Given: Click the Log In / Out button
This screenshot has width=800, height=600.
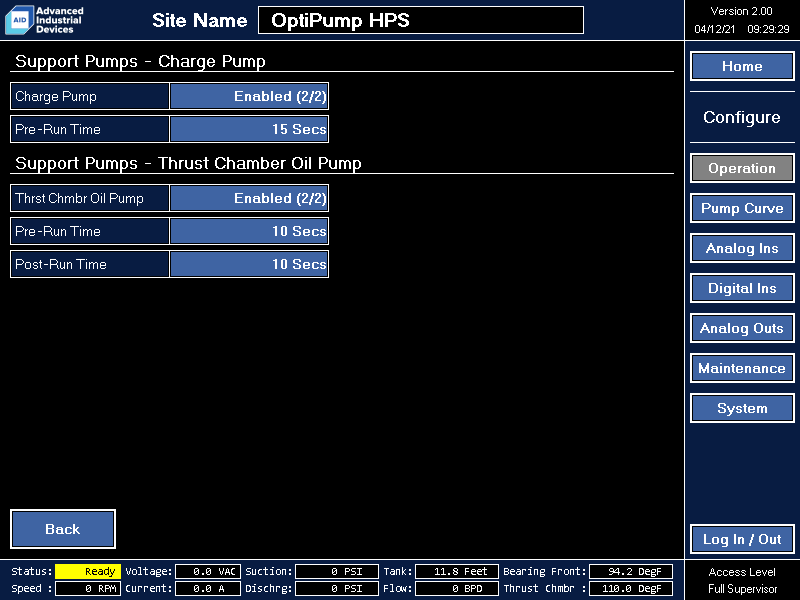Looking at the screenshot, I should (x=742, y=539).
